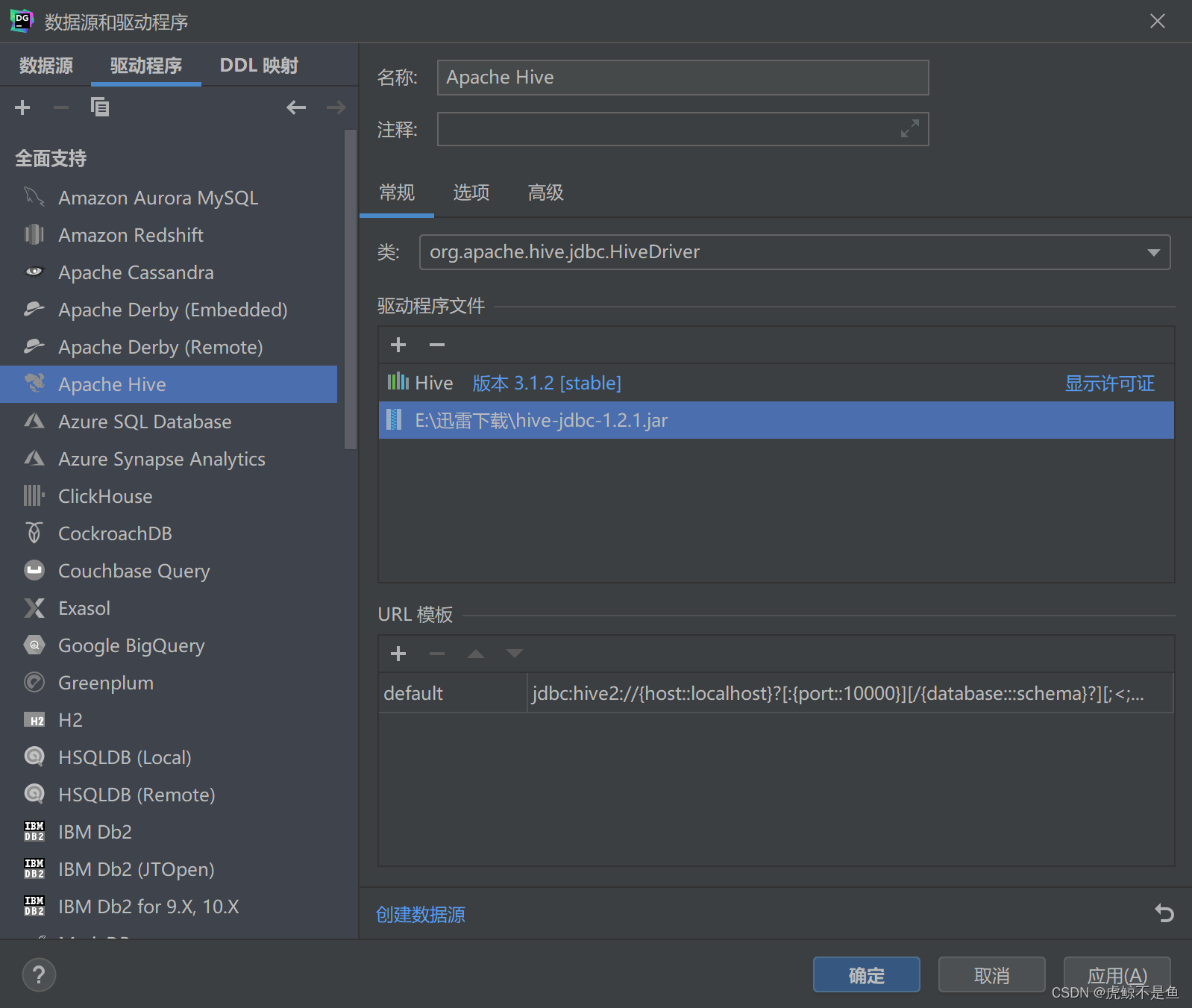This screenshot has width=1192, height=1008.
Task: Select IBM Db2 (JTOpen) driver
Action: [169, 869]
